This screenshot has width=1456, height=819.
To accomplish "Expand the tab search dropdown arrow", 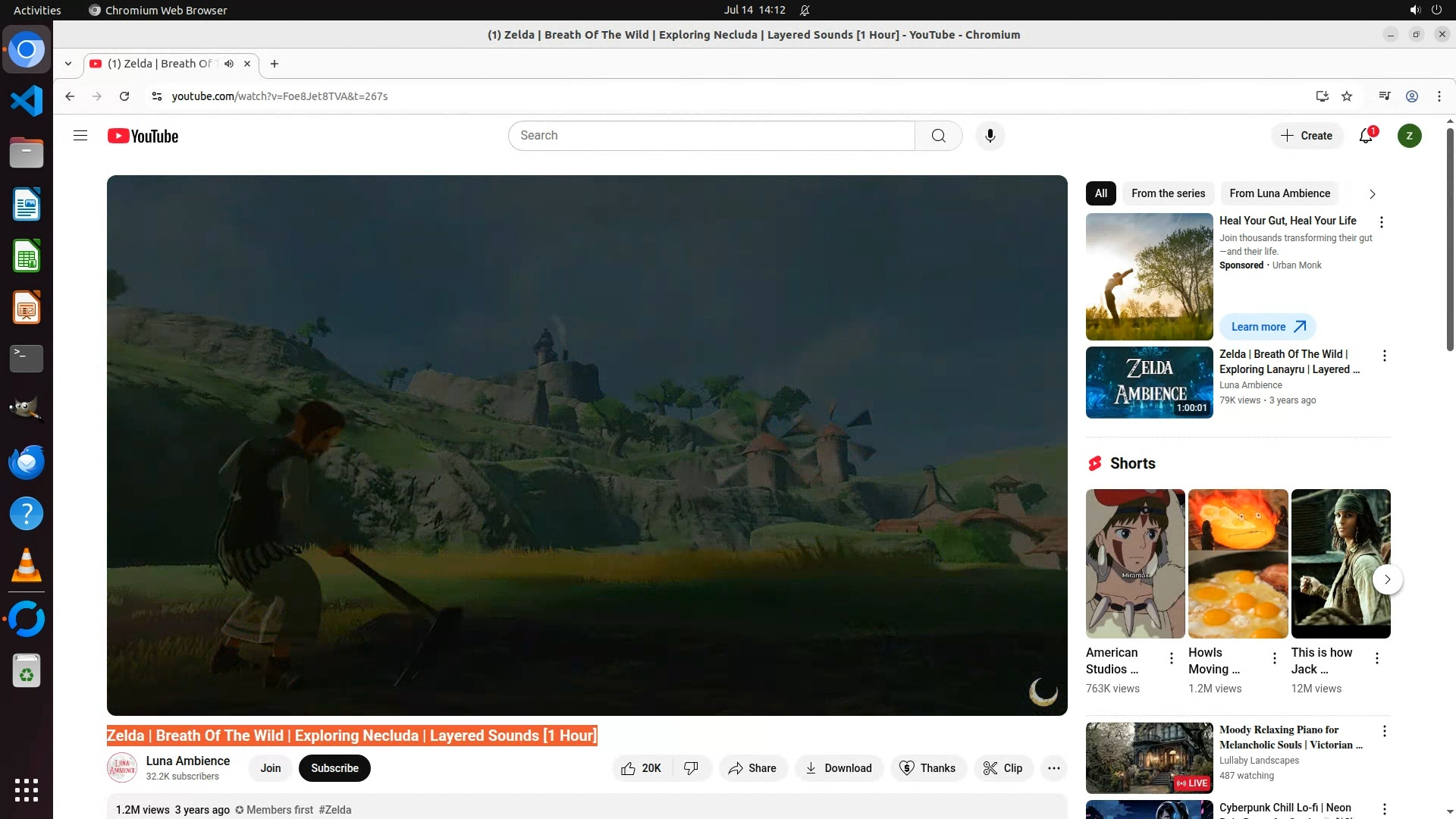I will [68, 64].
